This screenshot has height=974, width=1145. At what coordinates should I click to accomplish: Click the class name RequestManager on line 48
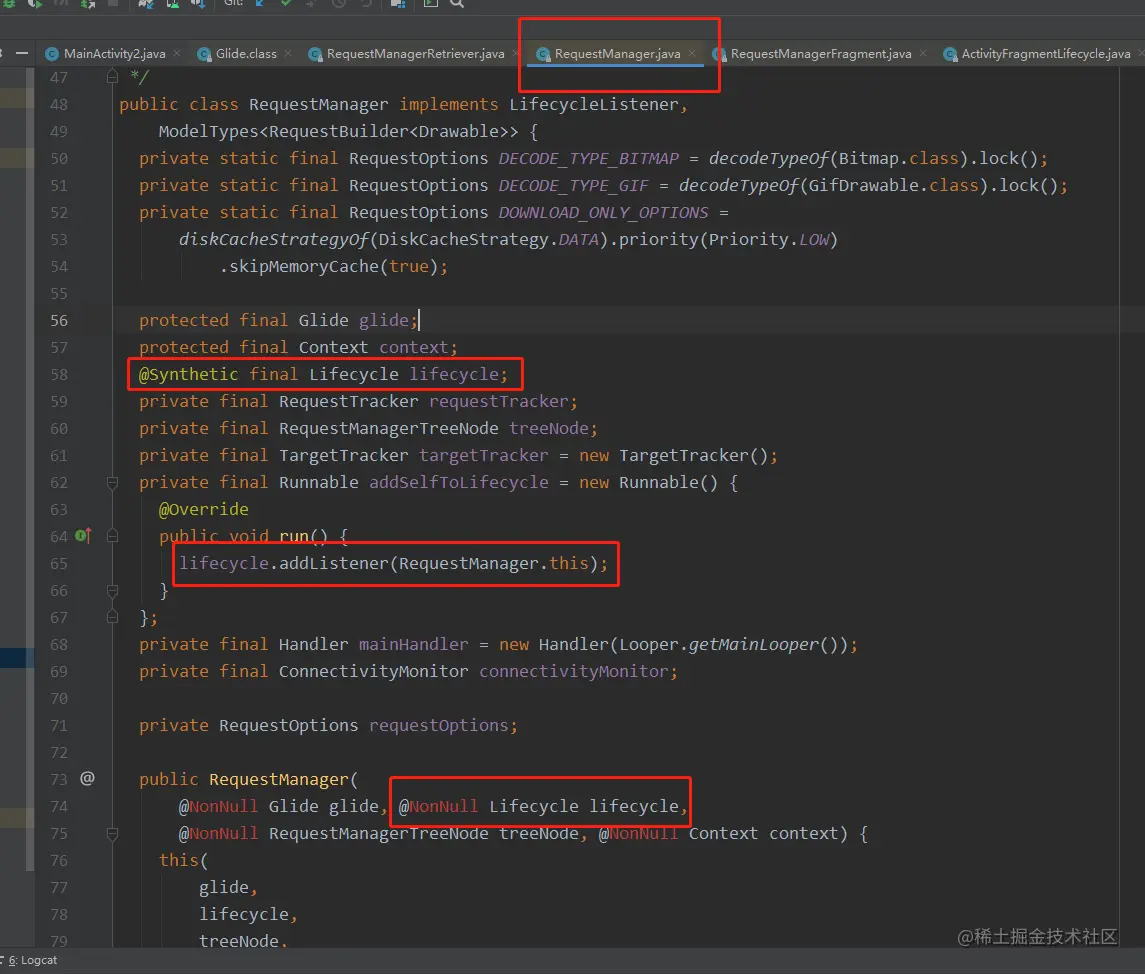(x=318, y=104)
